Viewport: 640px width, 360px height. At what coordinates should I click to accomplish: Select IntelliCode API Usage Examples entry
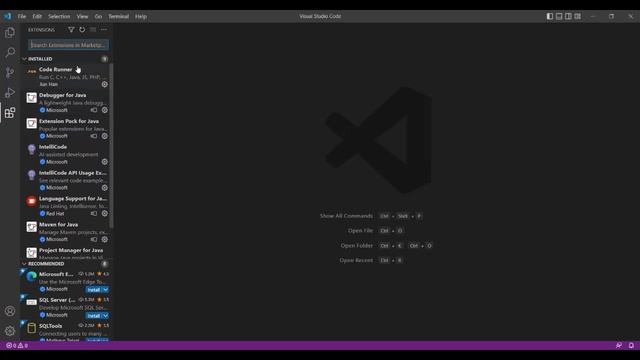point(65,180)
